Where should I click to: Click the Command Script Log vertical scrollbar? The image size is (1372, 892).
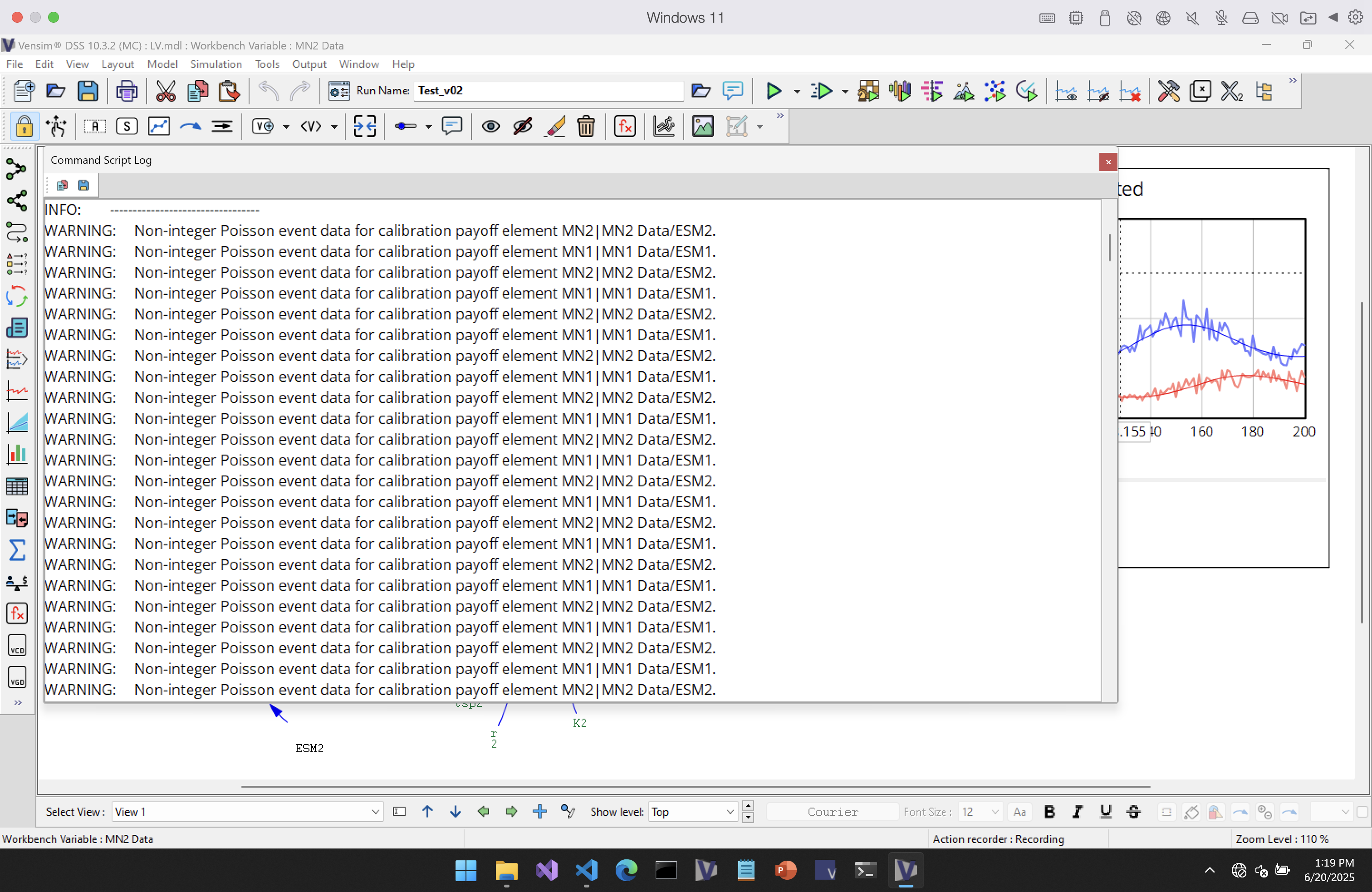[x=1109, y=248]
